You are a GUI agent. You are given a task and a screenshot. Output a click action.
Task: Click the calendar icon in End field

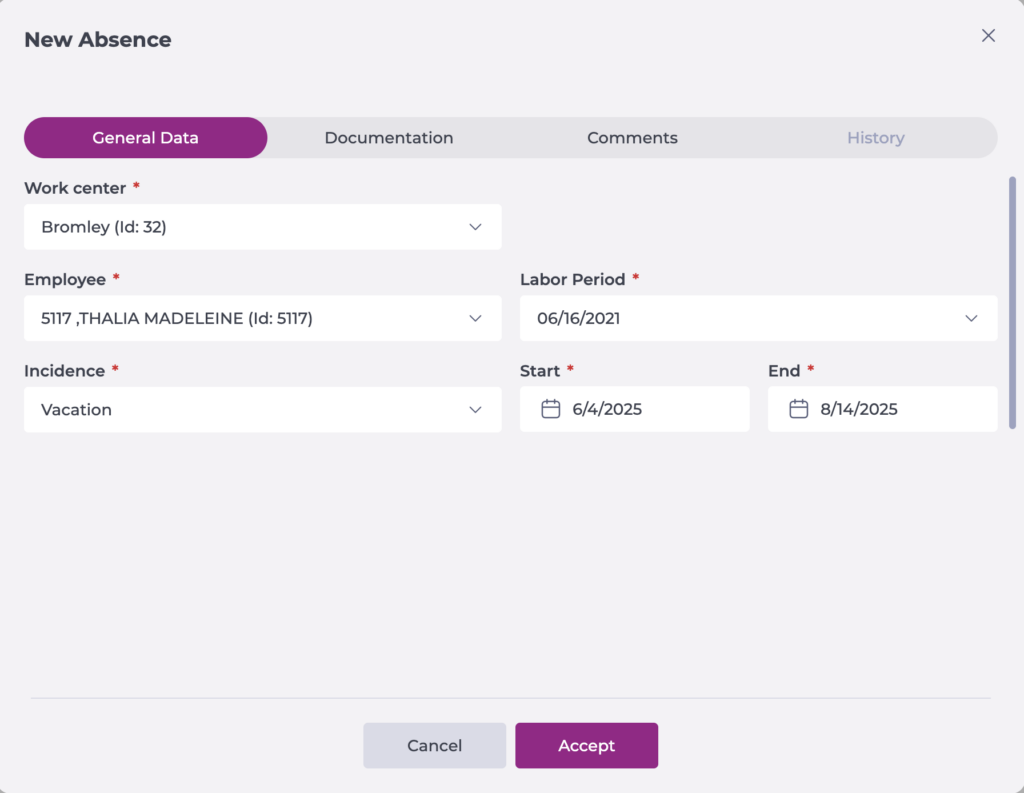798,409
